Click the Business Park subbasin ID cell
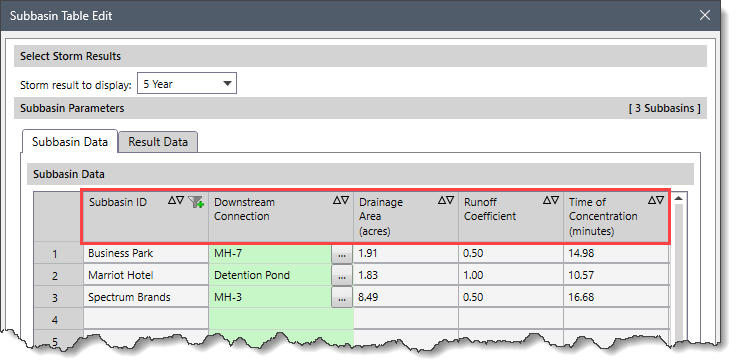The image size is (736, 360). pos(146,253)
